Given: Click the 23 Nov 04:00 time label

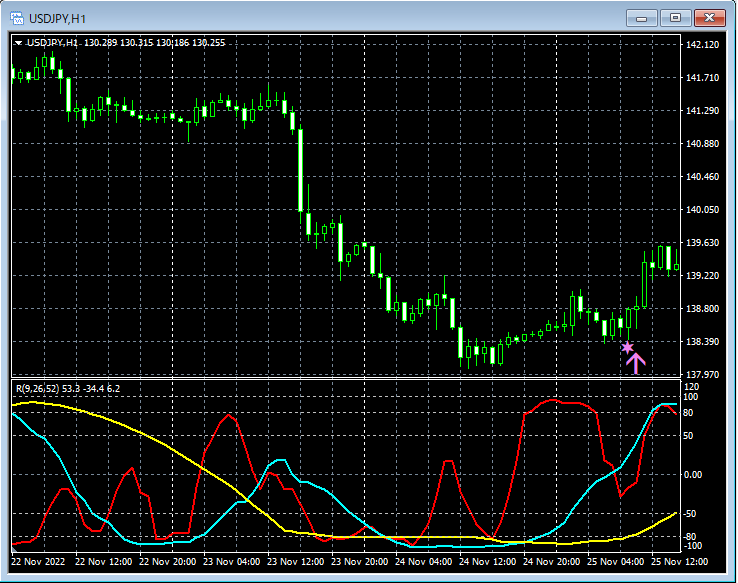Looking at the screenshot, I should coord(231,562).
